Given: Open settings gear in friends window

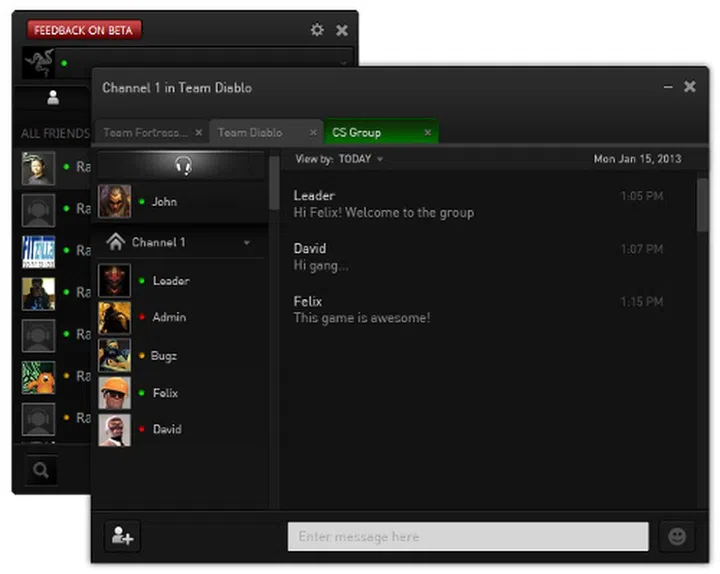Looking at the screenshot, I should 317,30.
